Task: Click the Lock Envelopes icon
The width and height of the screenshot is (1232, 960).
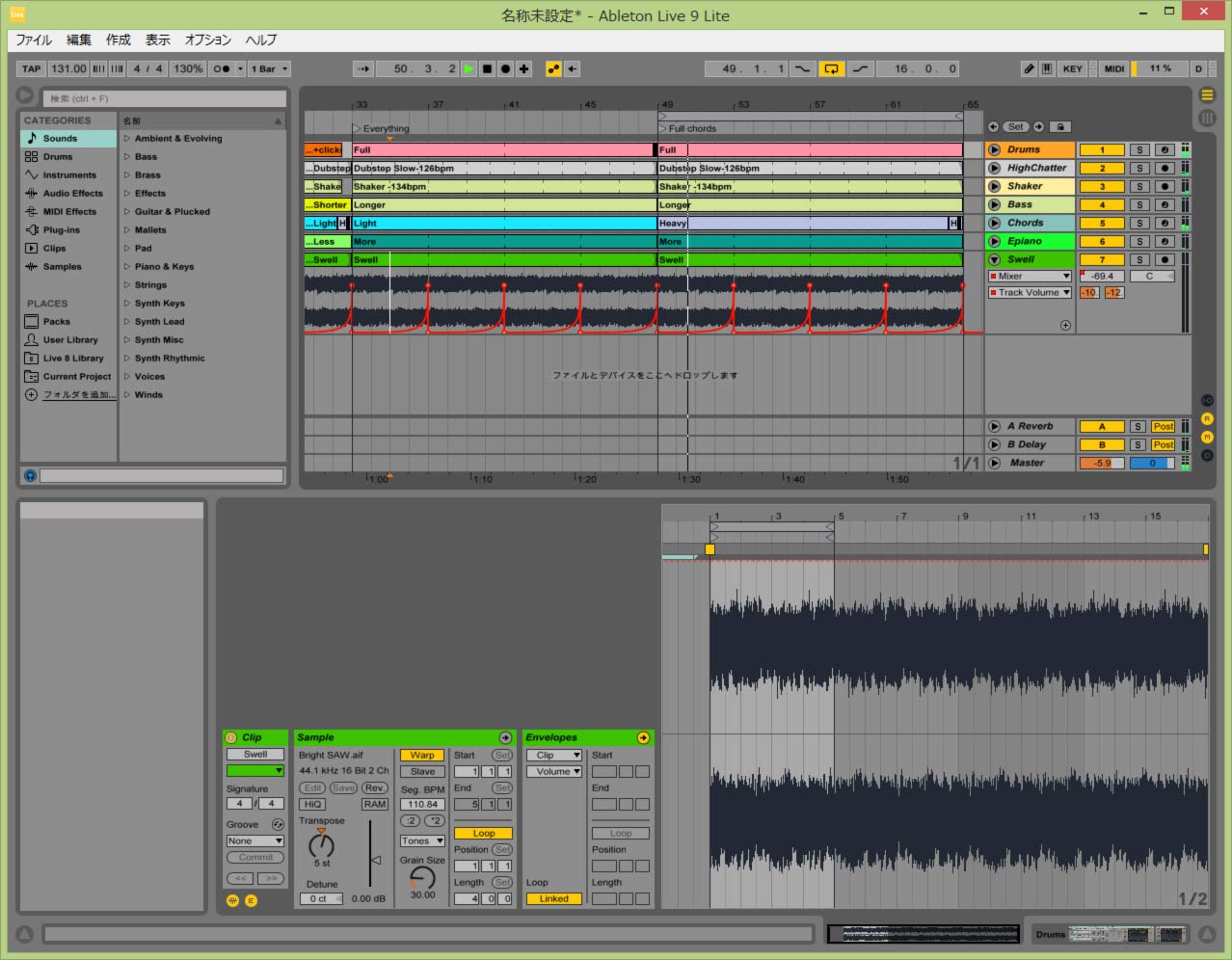Action: tap(1060, 126)
